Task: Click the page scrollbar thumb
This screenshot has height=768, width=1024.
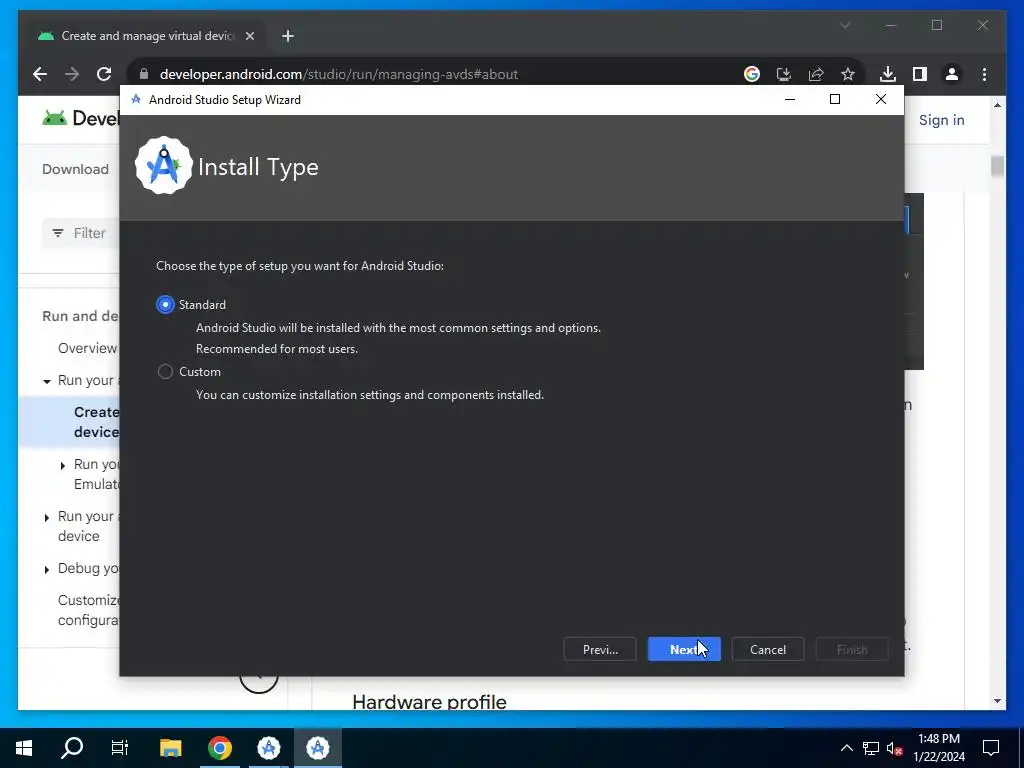Action: point(997,166)
